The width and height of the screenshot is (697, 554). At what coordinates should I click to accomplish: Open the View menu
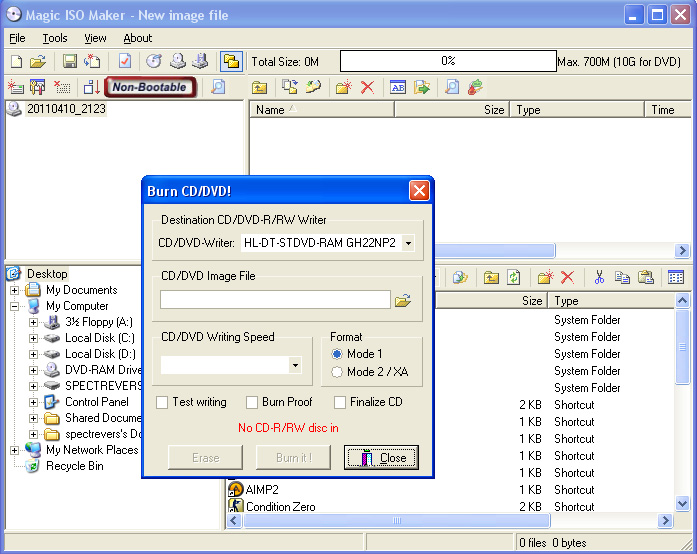point(95,38)
